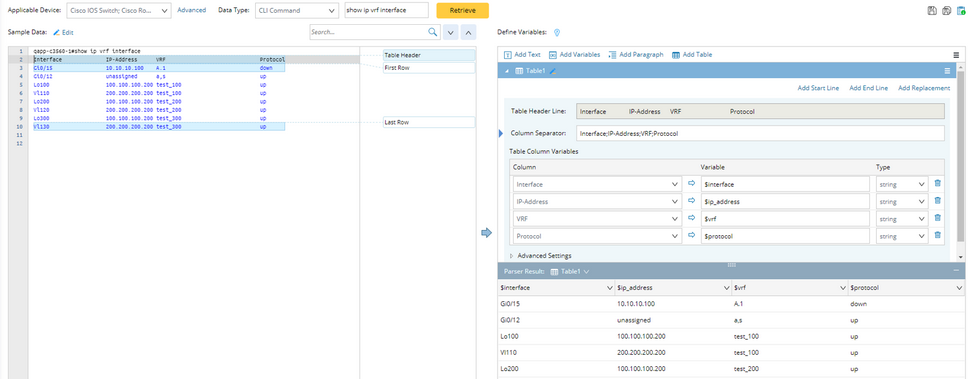Open the Table1 header hamburger menu
The height and width of the screenshot is (379, 968).
pyautogui.click(x=948, y=71)
